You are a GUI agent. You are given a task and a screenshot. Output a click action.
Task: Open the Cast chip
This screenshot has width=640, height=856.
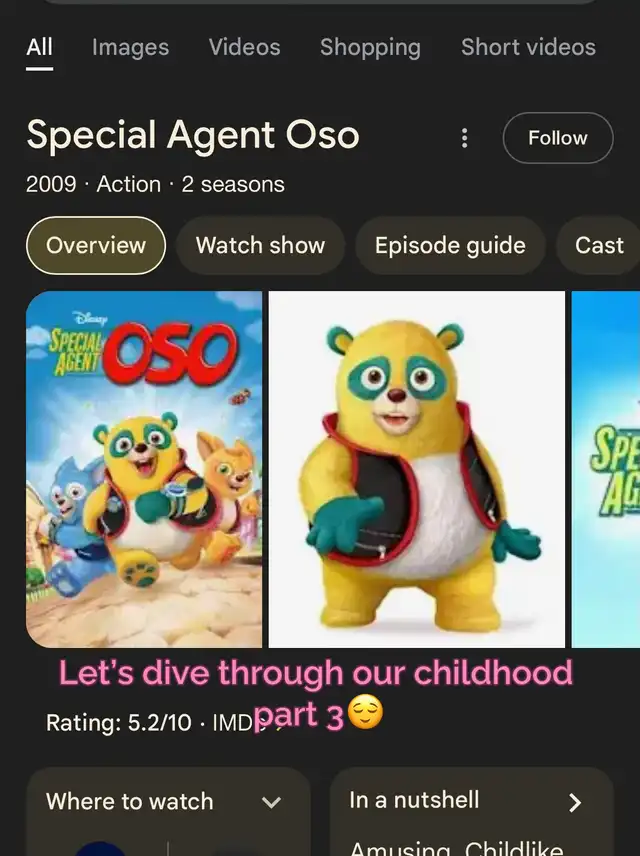(x=598, y=246)
